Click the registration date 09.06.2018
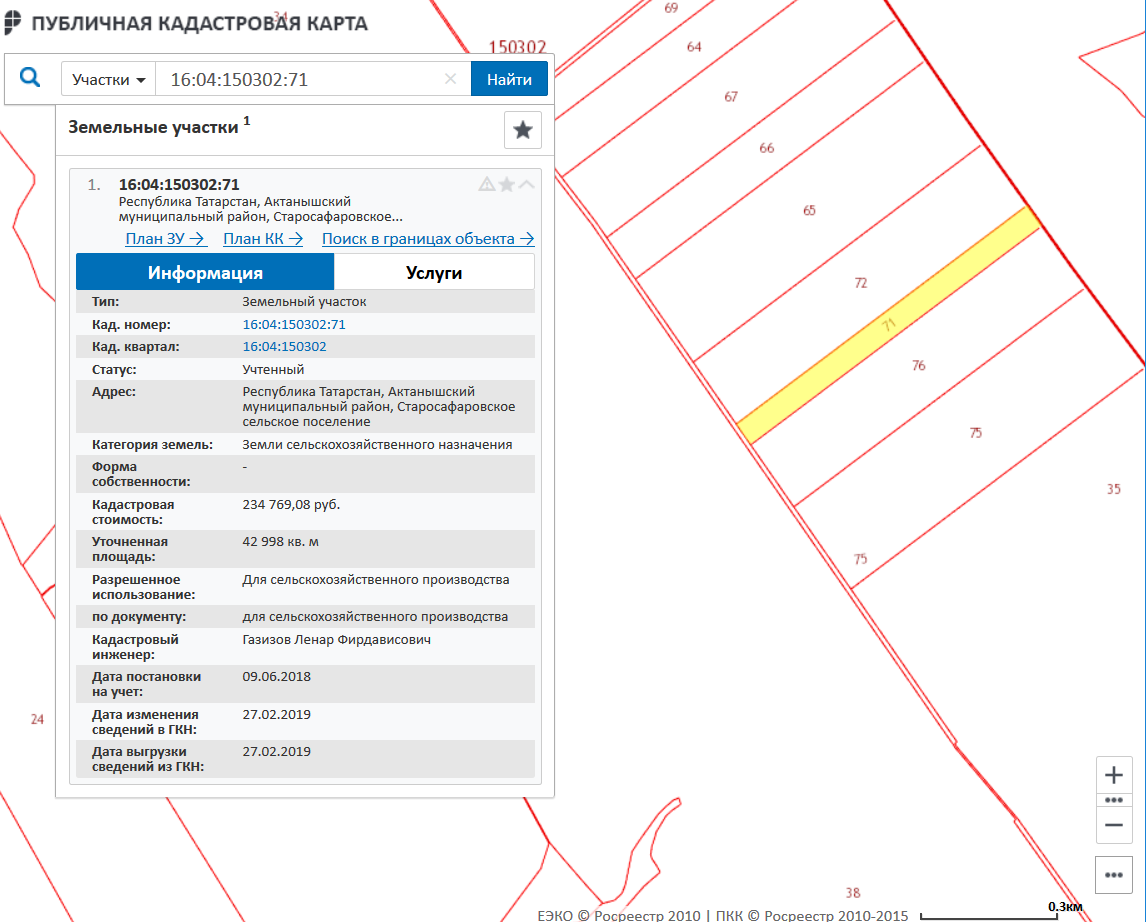The image size is (1146, 922). 276,677
